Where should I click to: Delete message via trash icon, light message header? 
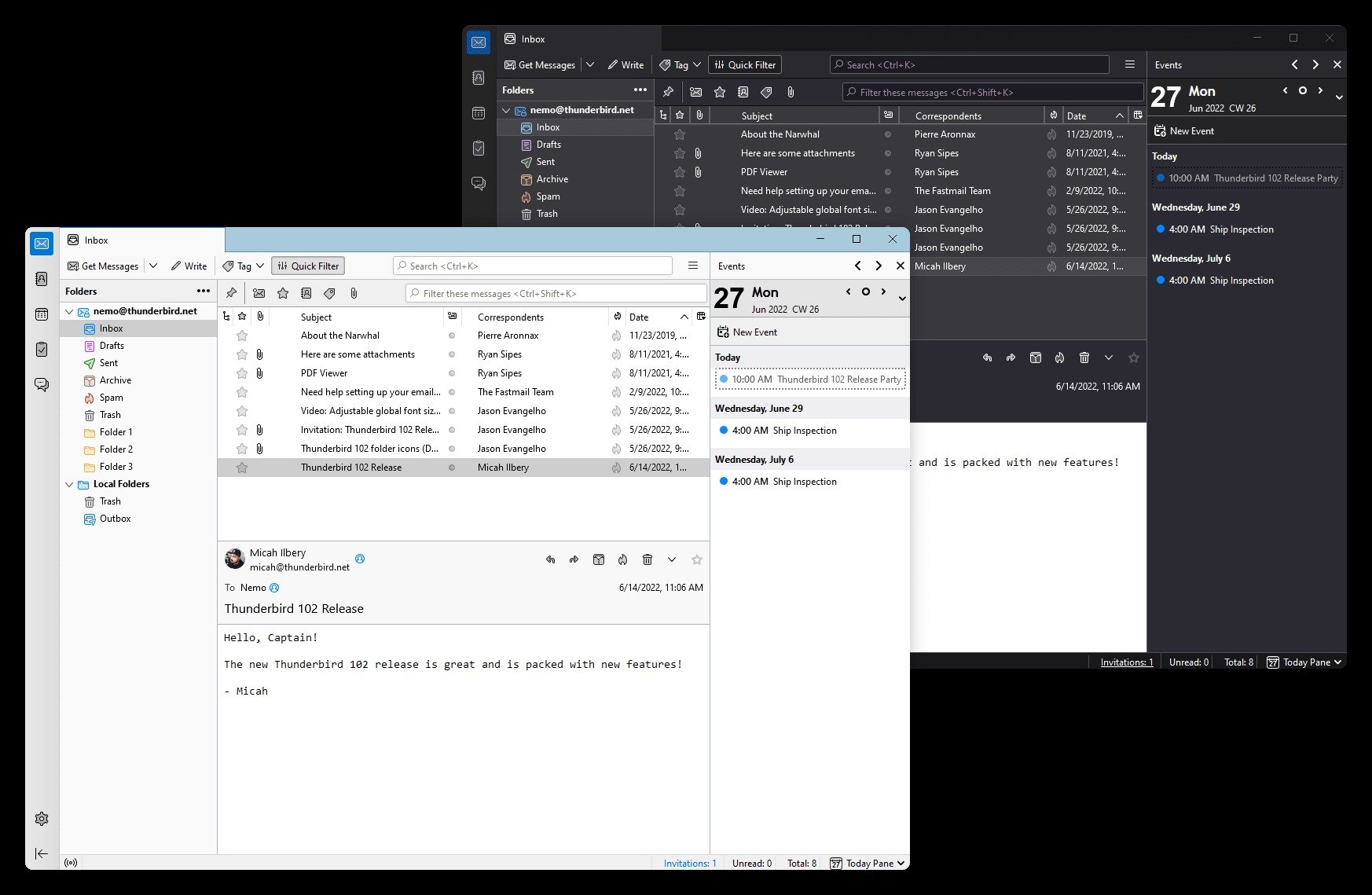(647, 559)
